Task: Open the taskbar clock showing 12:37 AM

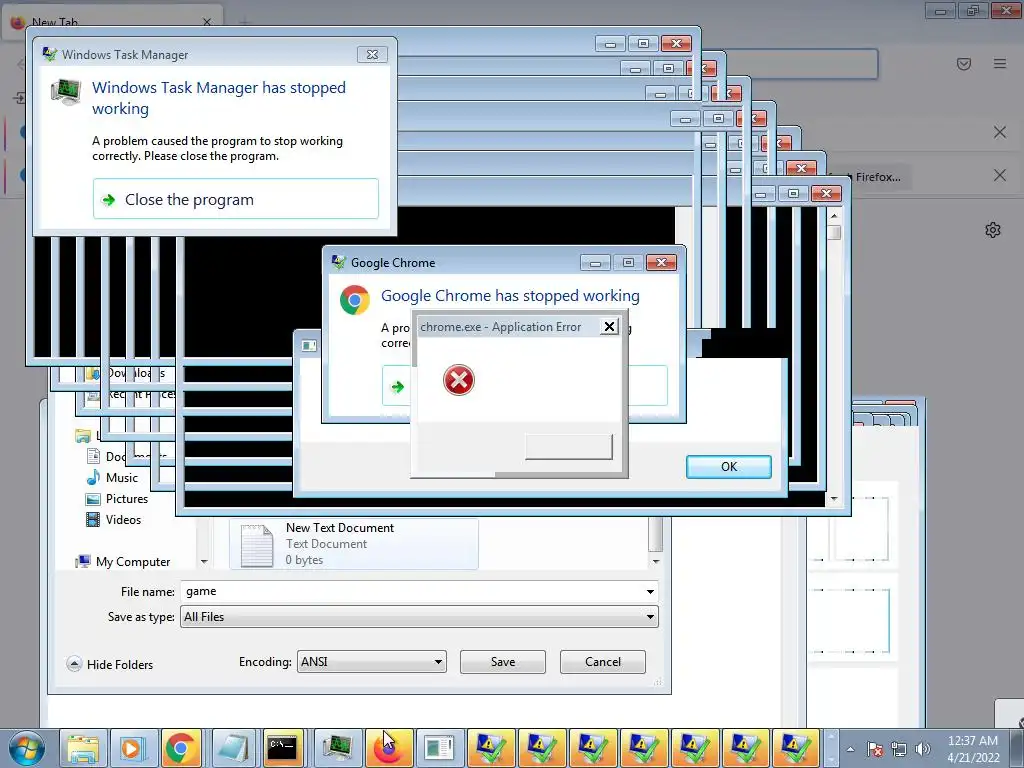Action: pos(973,749)
